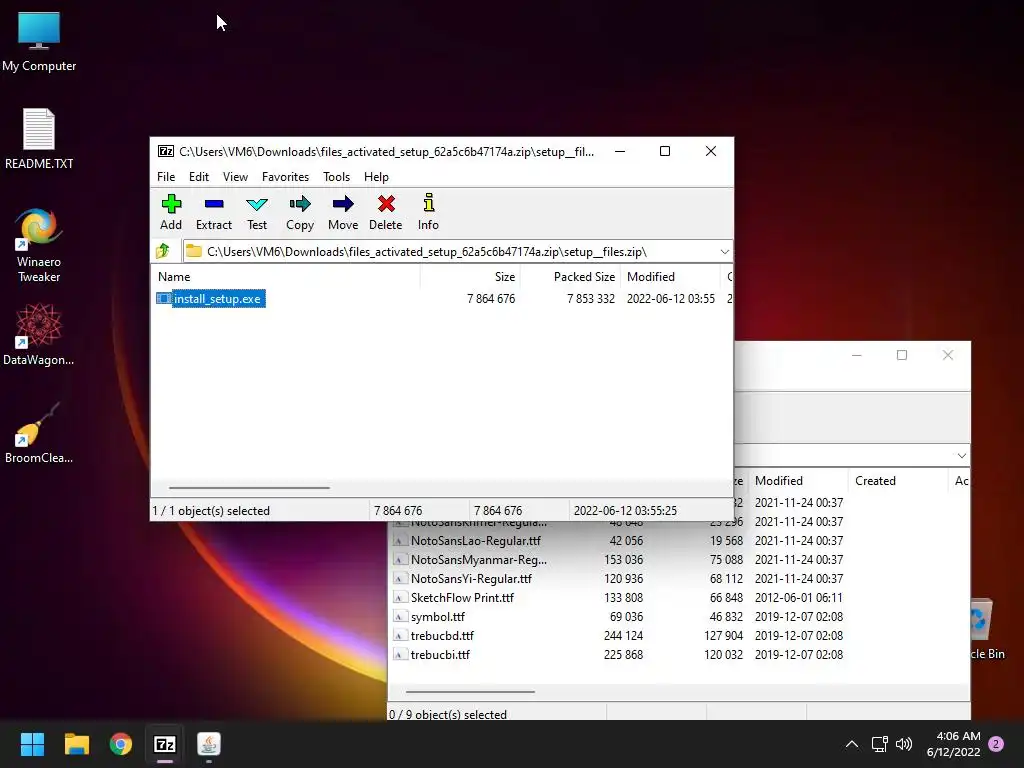The height and width of the screenshot is (768, 1024).
Task: Select trebucbi.ttf file
Action: click(440, 654)
